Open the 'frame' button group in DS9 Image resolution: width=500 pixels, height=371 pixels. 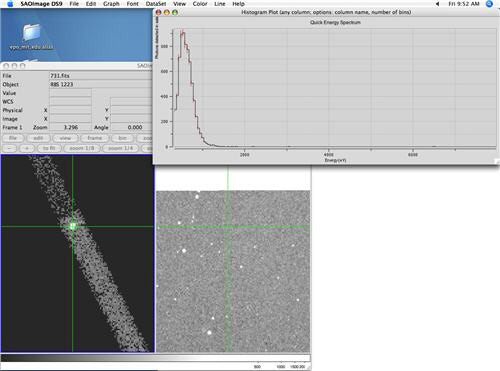(95, 138)
